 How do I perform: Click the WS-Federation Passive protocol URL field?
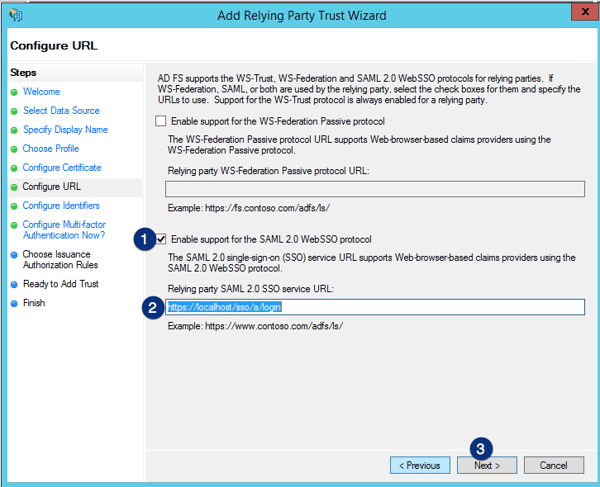point(375,189)
